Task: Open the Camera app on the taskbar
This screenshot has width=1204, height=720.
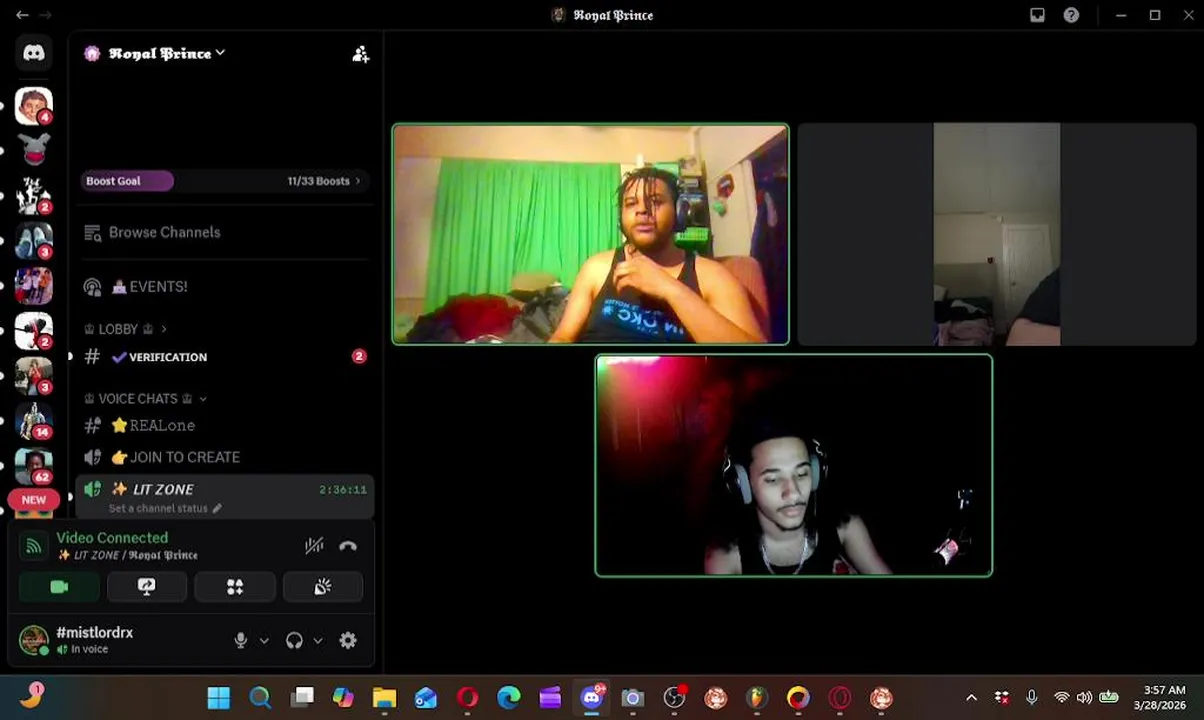Action: [x=633, y=697]
